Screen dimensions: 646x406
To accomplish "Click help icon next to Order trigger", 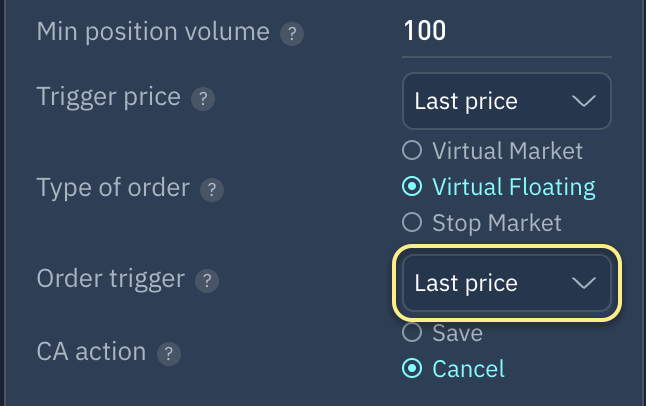I will (206, 281).
